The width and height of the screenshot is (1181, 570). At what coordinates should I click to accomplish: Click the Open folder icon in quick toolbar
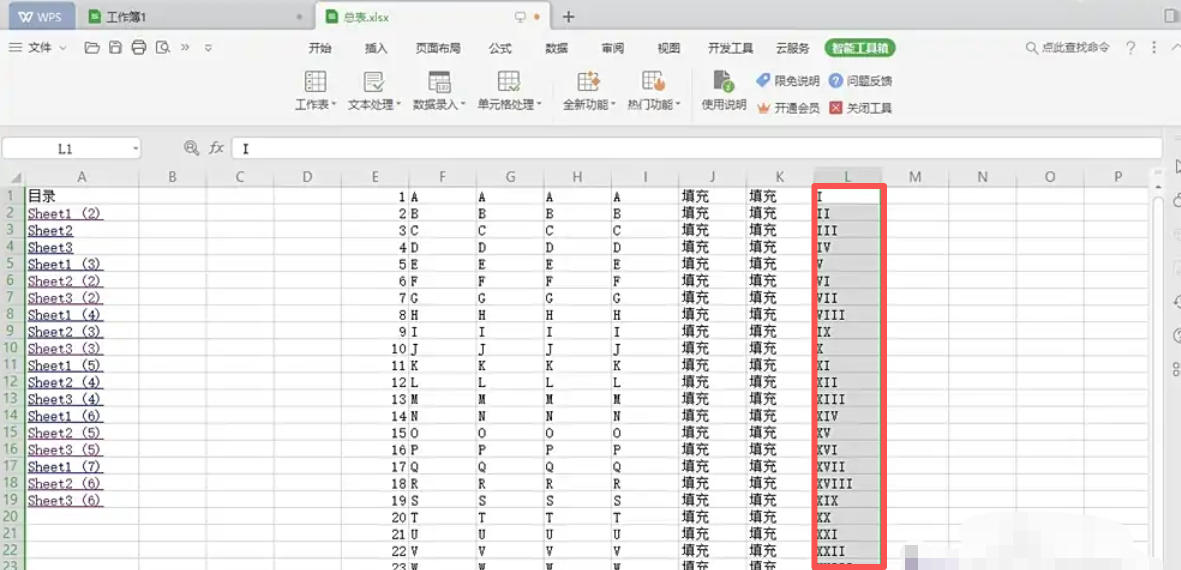92,47
